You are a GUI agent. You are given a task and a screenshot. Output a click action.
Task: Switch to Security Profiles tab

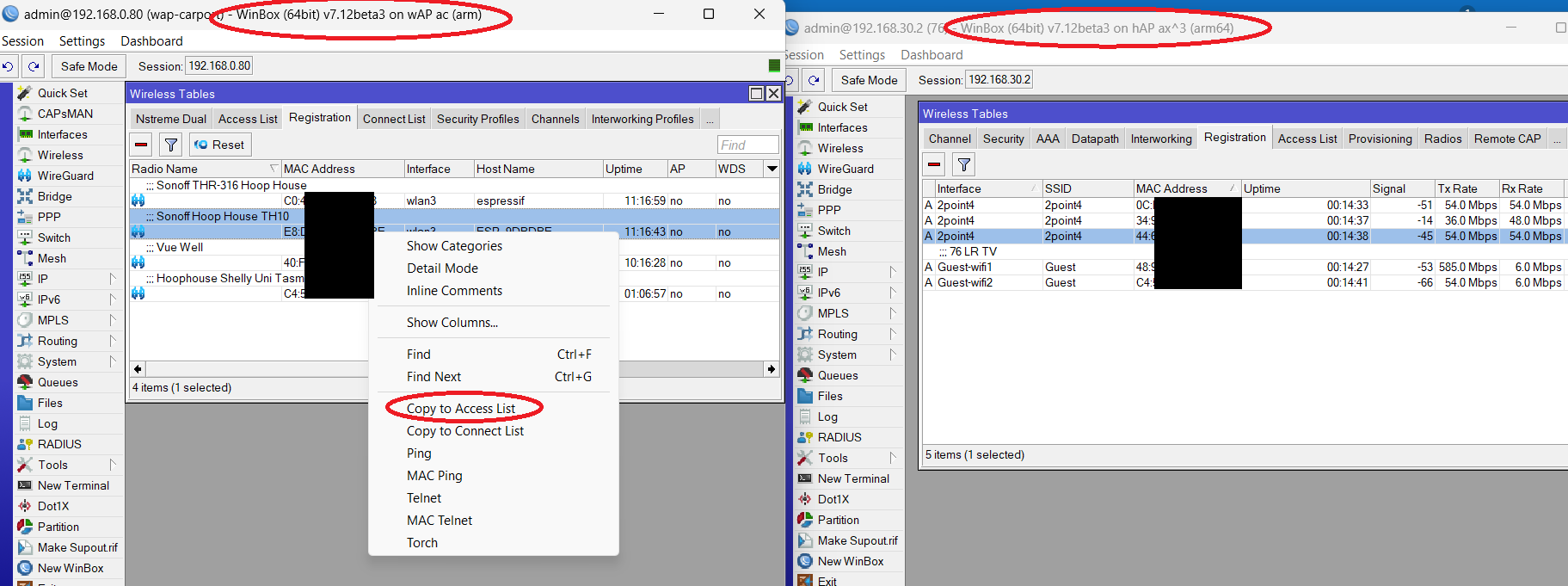coord(477,120)
